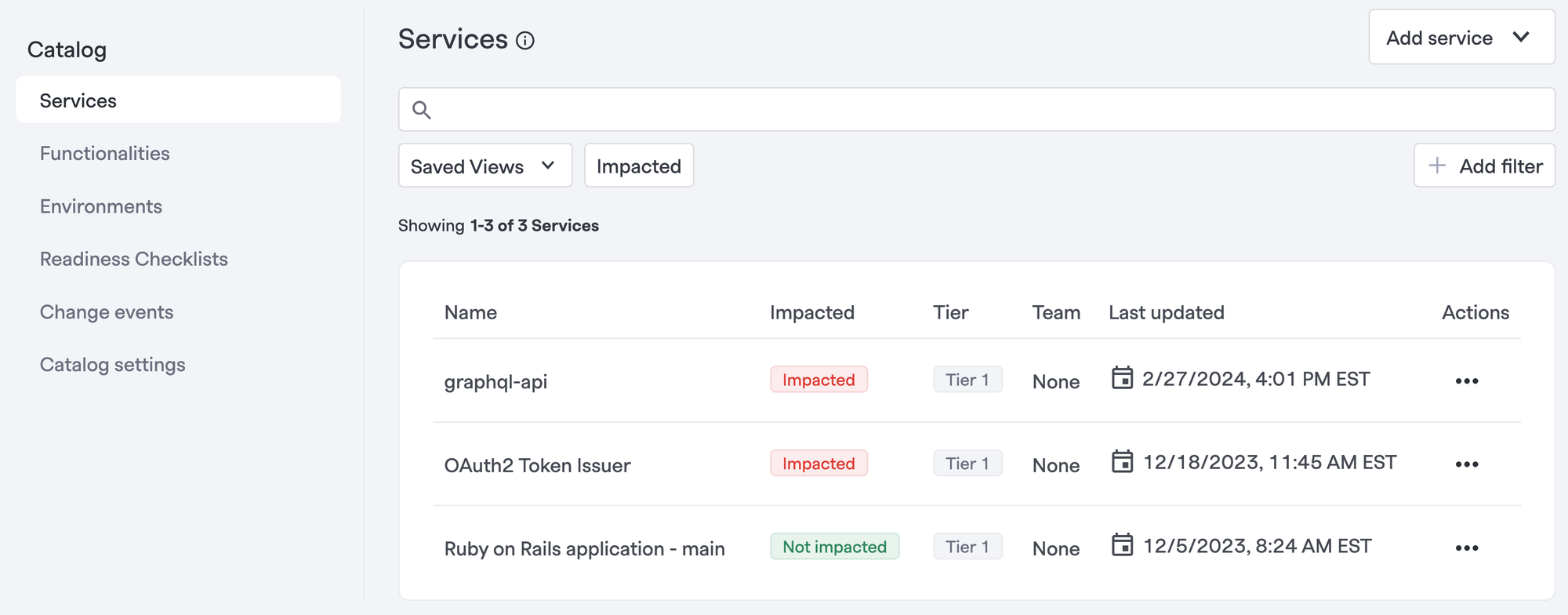Image resolution: width=1568 pixels, height=615 pixels.
Task: Click date 2/27/2024, 4:01 PM EST
Action: click(x=1256, y=379)
